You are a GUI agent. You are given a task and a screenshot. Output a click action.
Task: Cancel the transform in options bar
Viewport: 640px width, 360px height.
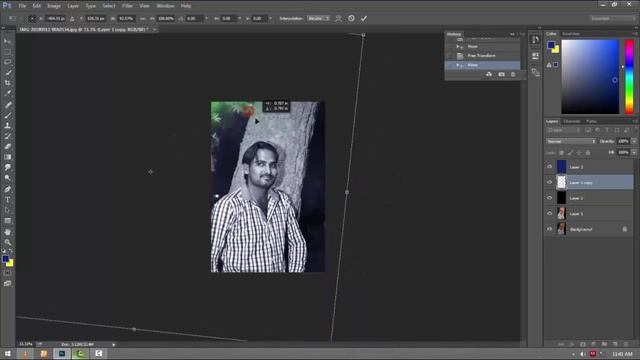point(351,18)
